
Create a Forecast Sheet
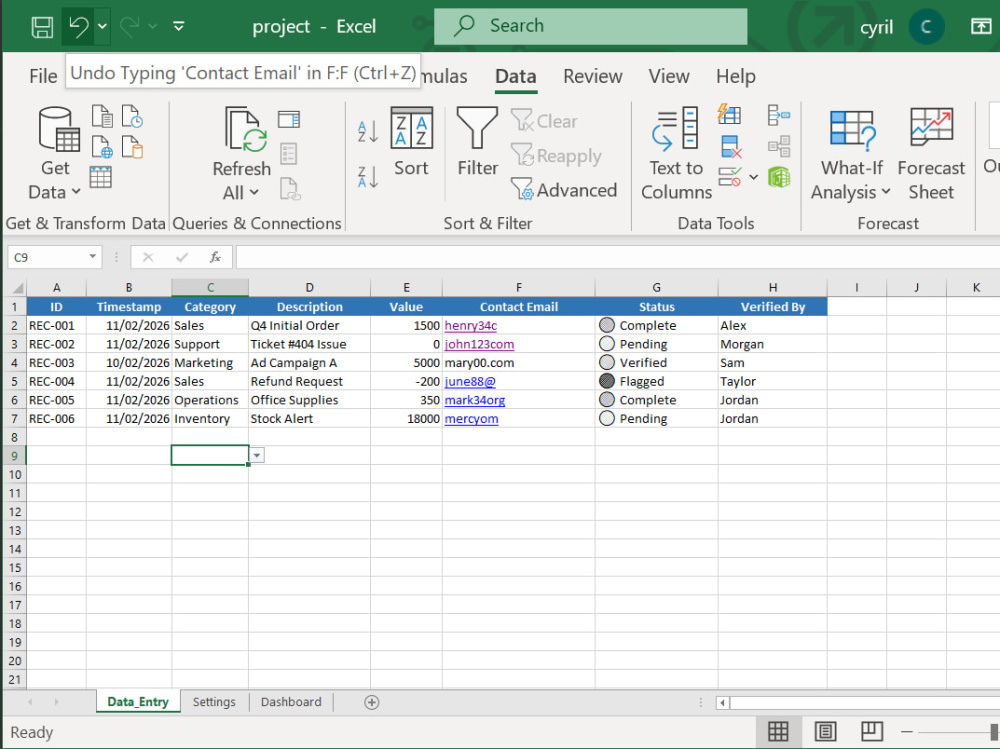click(x=931, y=154)
